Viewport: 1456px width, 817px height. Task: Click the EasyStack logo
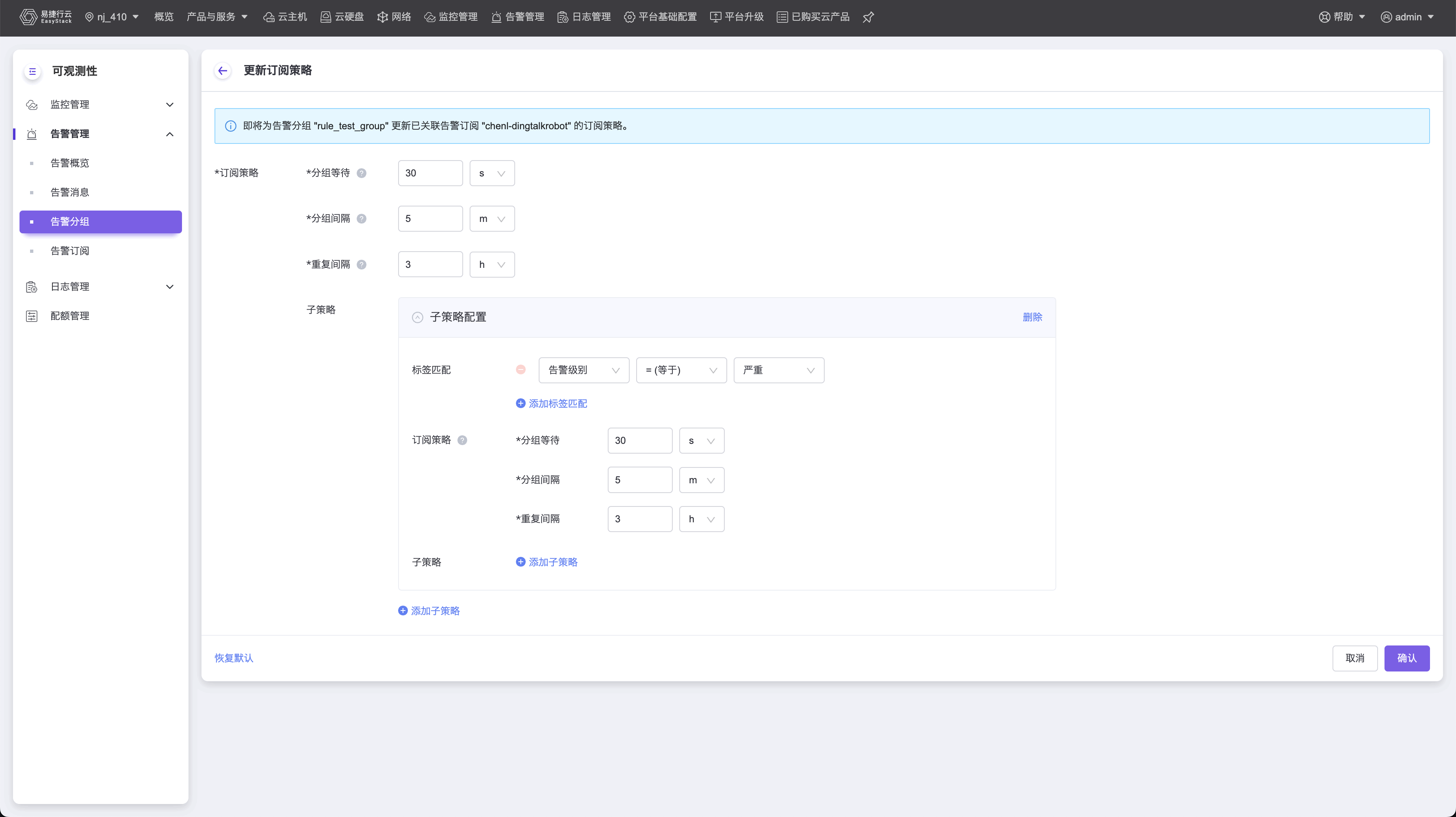(x=45, y=17)
